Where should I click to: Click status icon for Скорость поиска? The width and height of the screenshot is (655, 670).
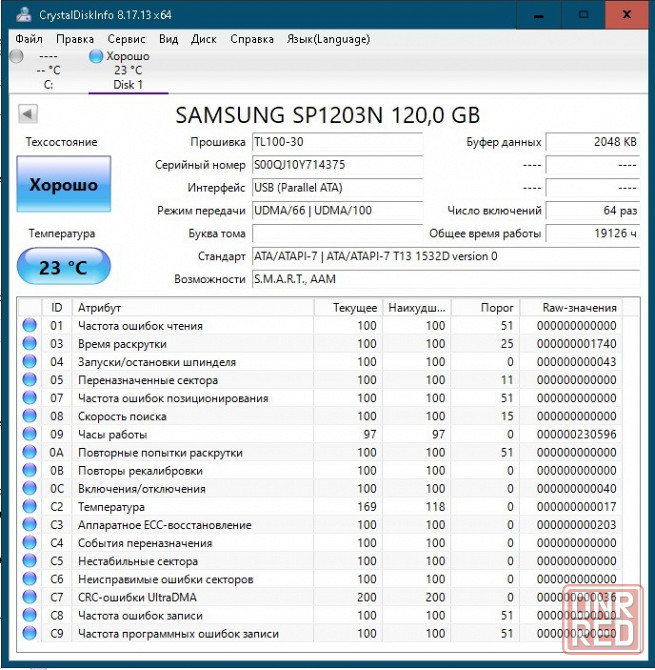pos(29,416)
